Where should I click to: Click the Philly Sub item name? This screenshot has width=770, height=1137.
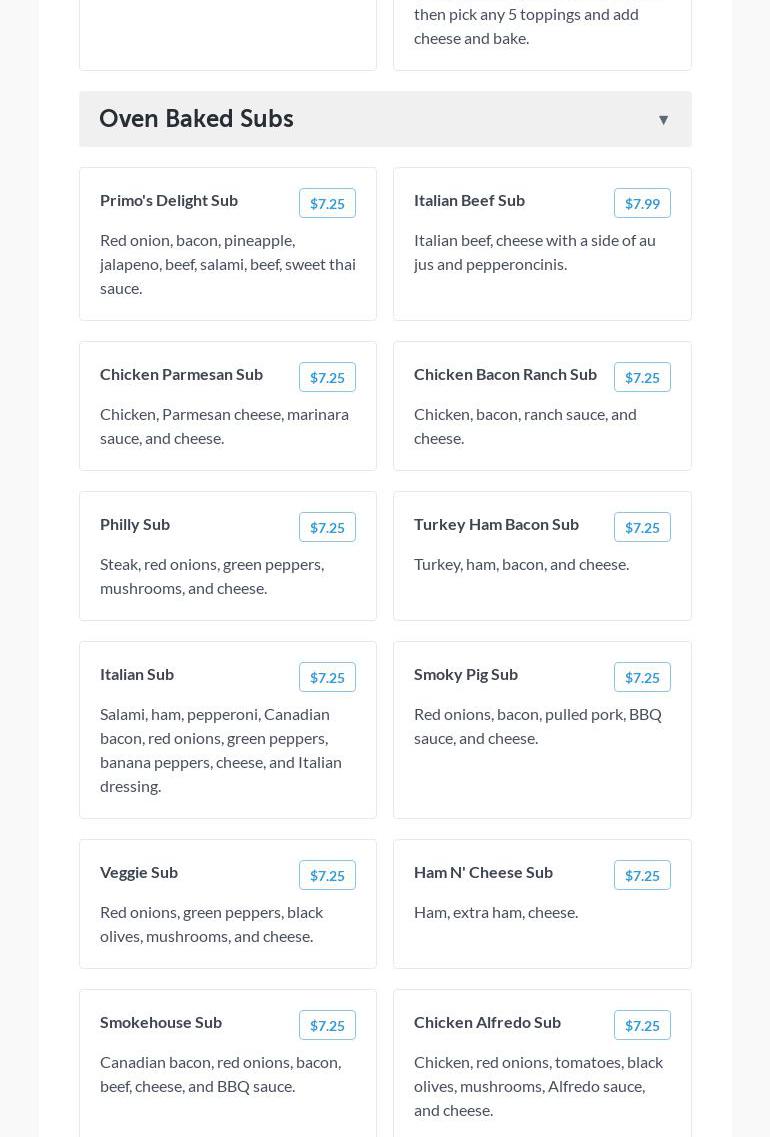coord(135,524)
